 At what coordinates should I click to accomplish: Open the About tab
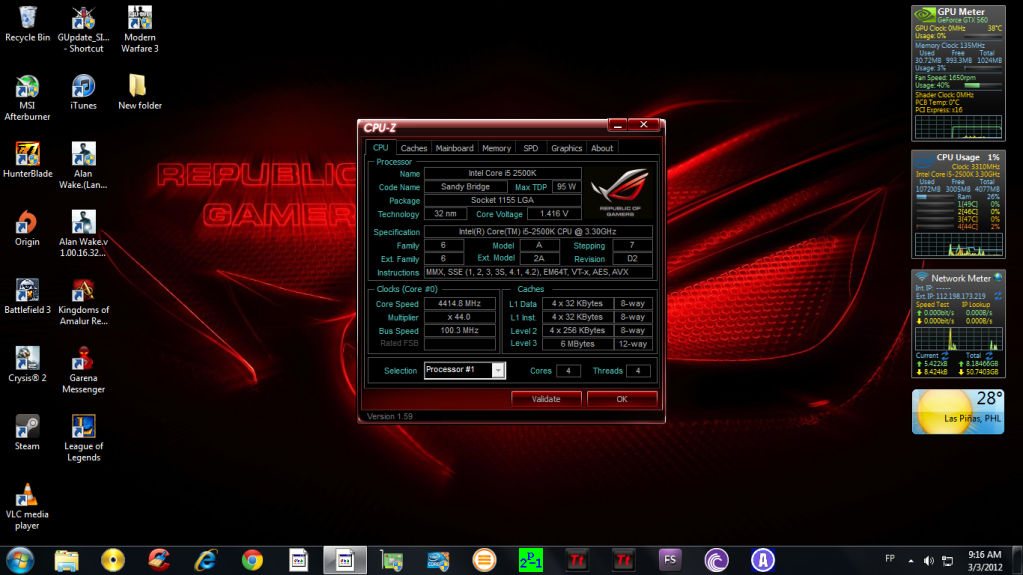point(602,148)
